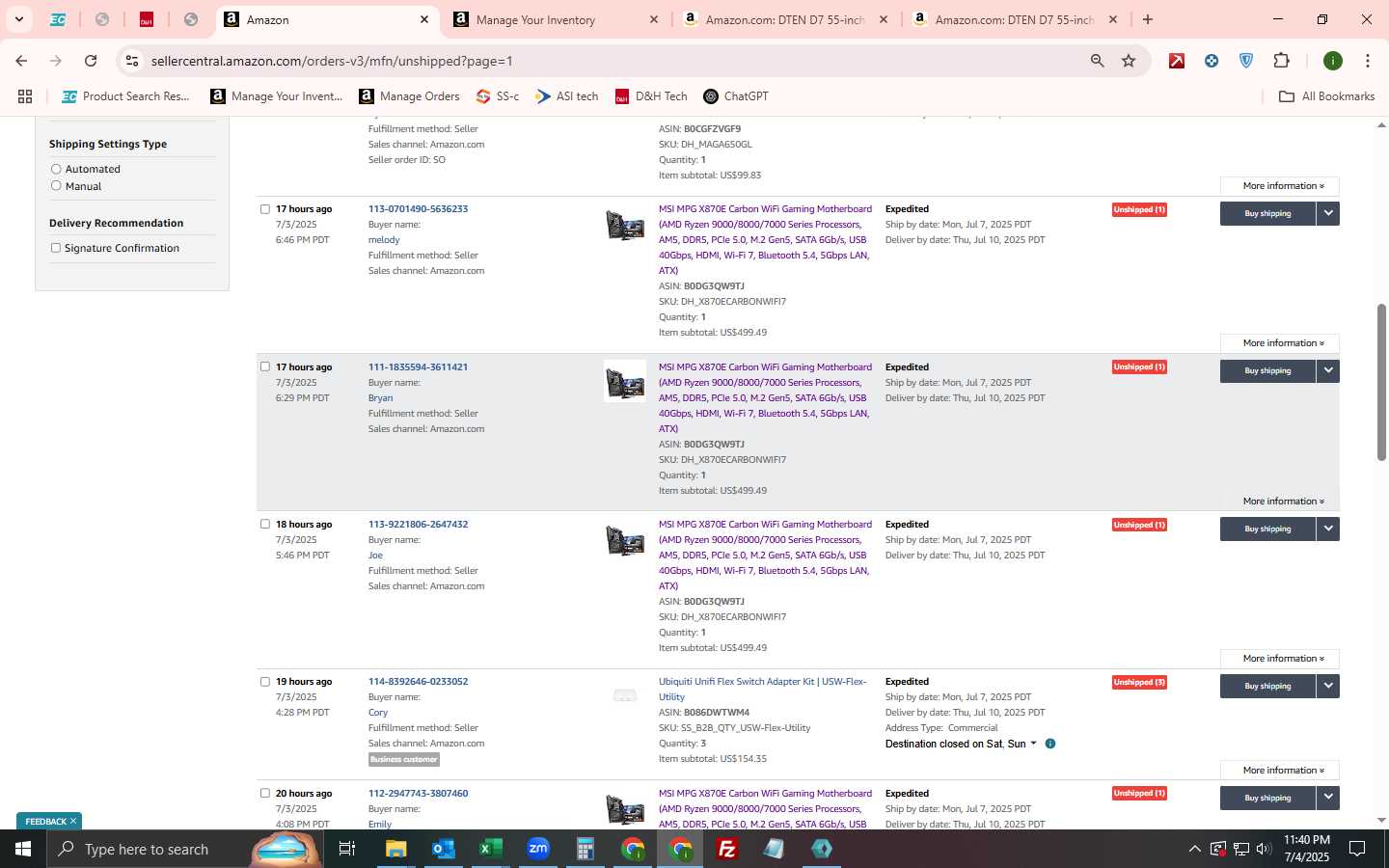Open Task View on the taskbar

point(347,849)
